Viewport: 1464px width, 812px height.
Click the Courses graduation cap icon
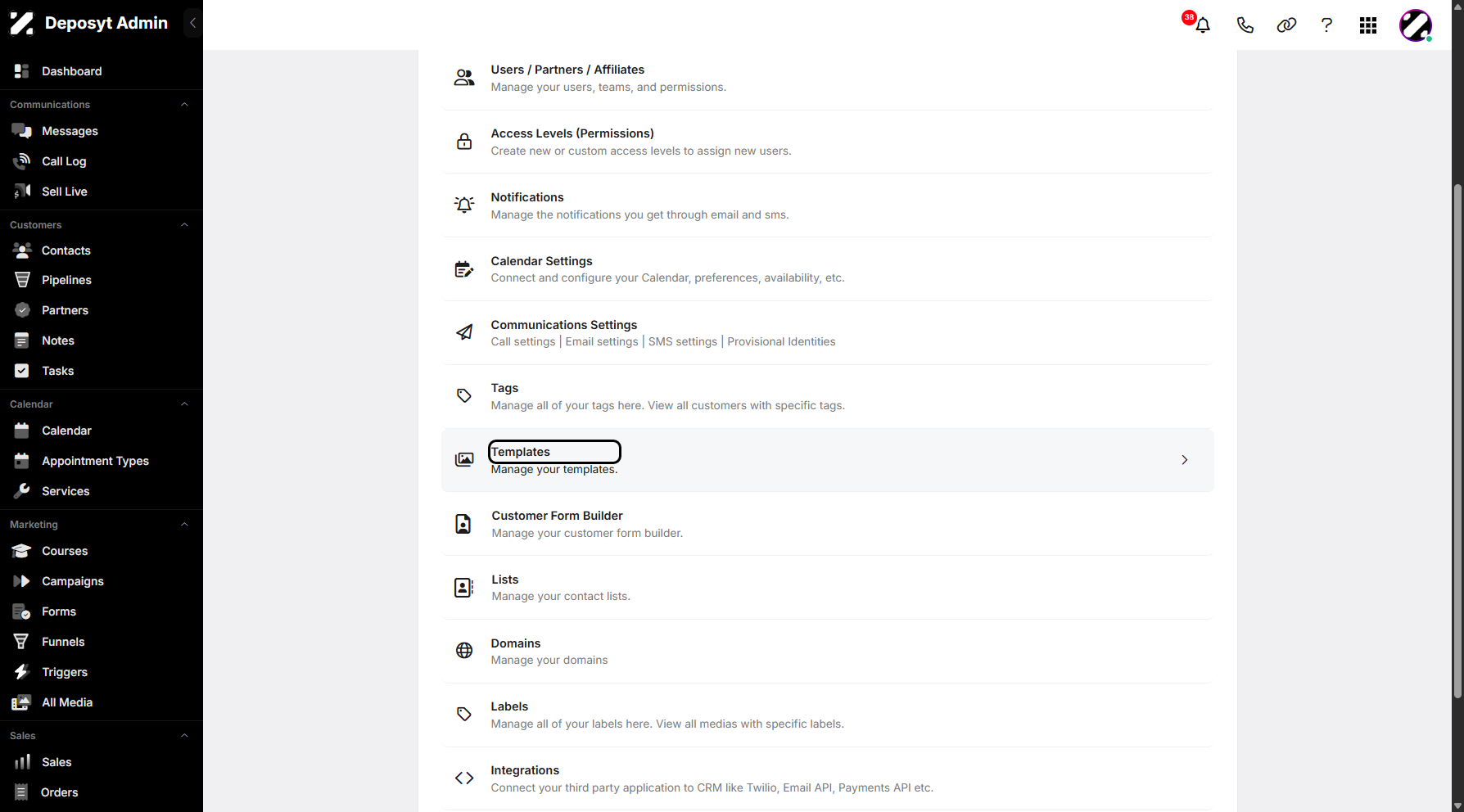[x=22, y=551]
